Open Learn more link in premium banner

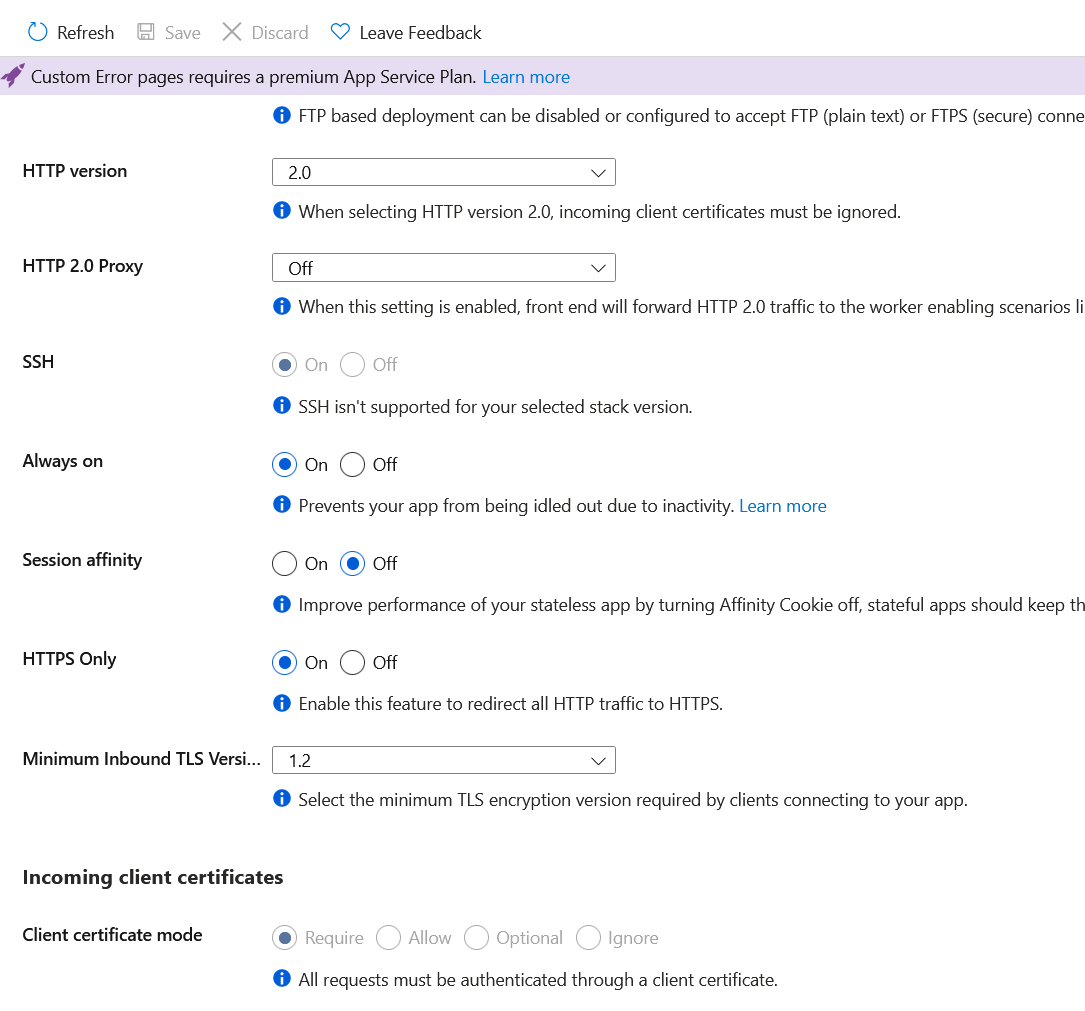pos(526,77)
